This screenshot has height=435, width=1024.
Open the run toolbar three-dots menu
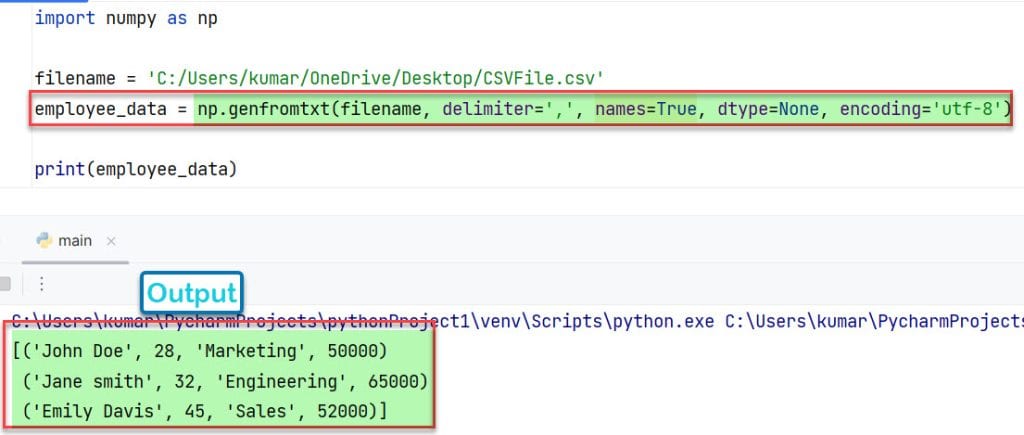coord(41,284)
